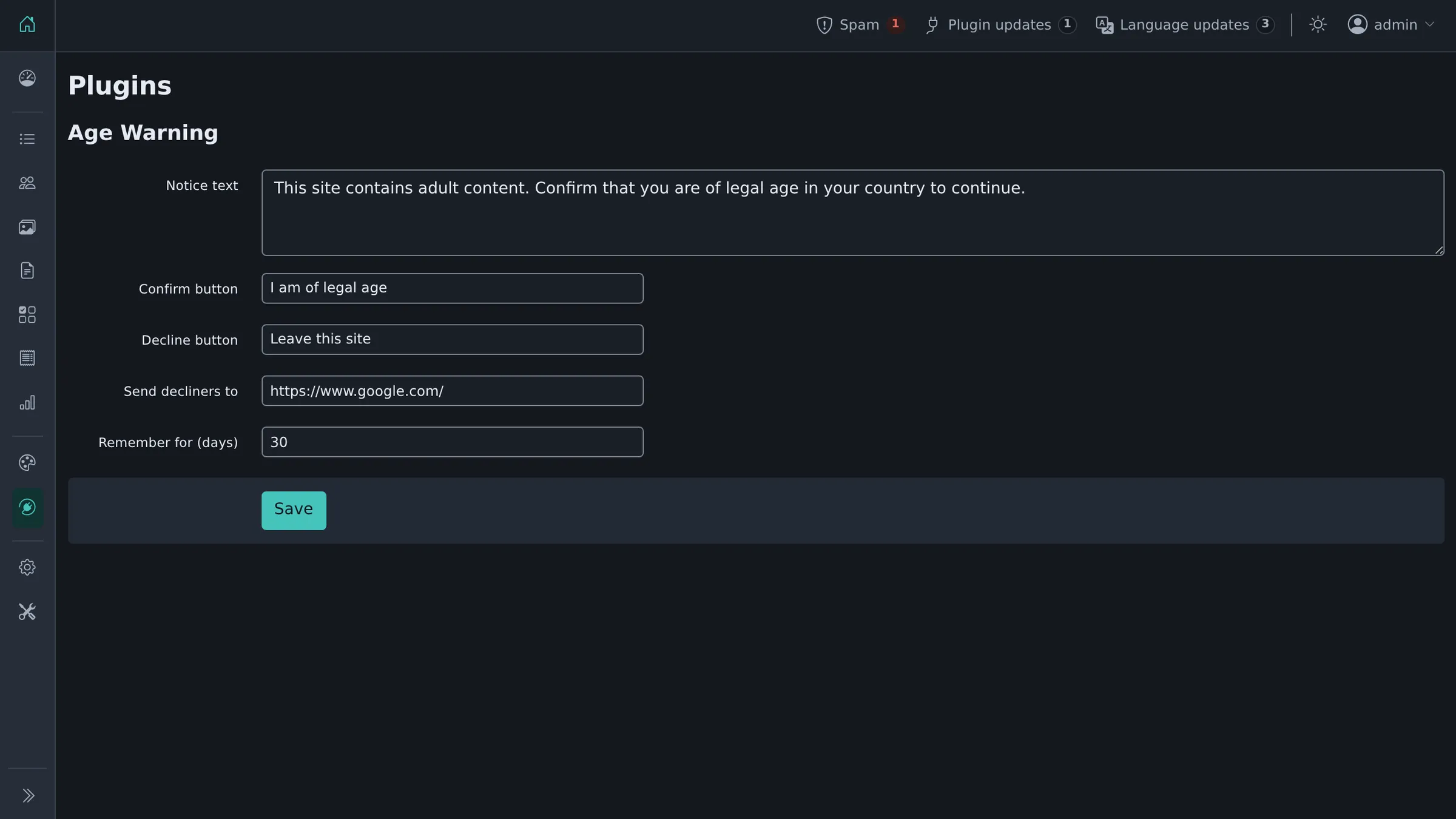
Task: Select the active plugins sidebar icon
Action: click(27, 507)
